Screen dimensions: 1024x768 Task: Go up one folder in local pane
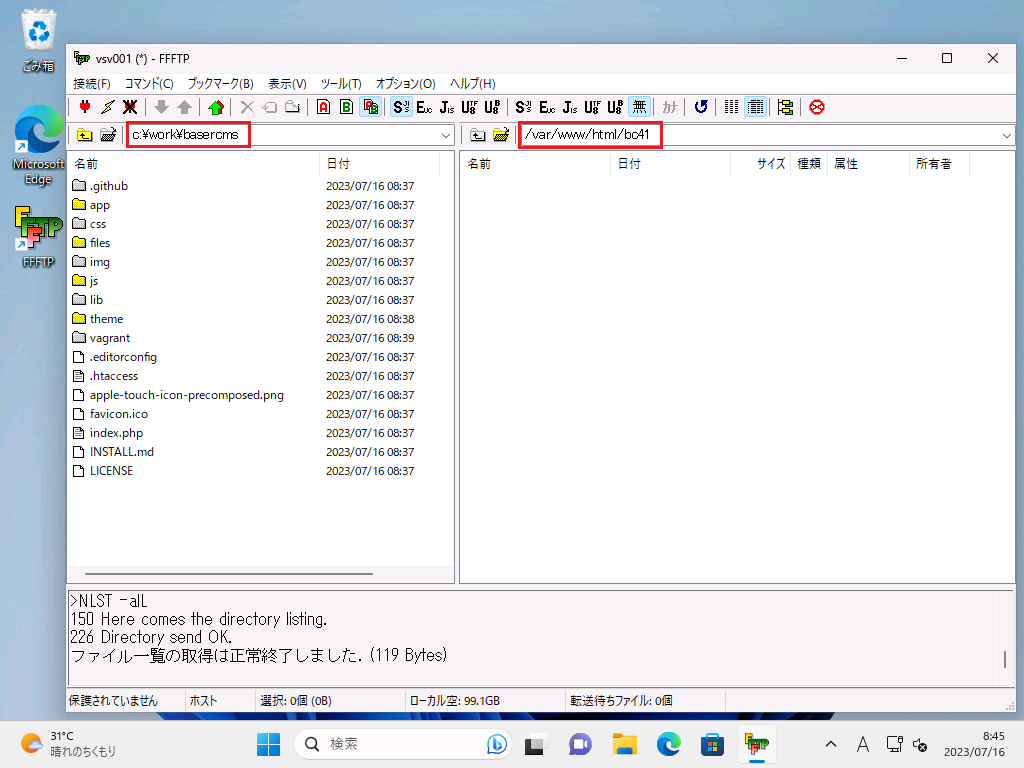[85, 135]
